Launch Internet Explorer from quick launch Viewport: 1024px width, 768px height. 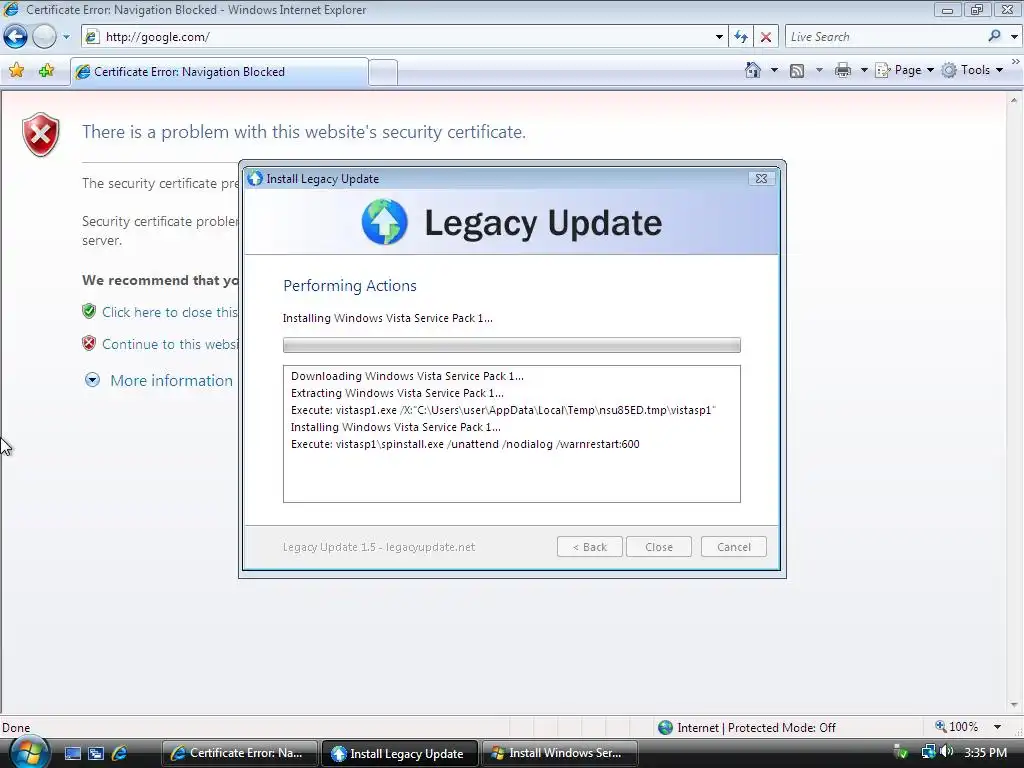(x=120, y=754)
